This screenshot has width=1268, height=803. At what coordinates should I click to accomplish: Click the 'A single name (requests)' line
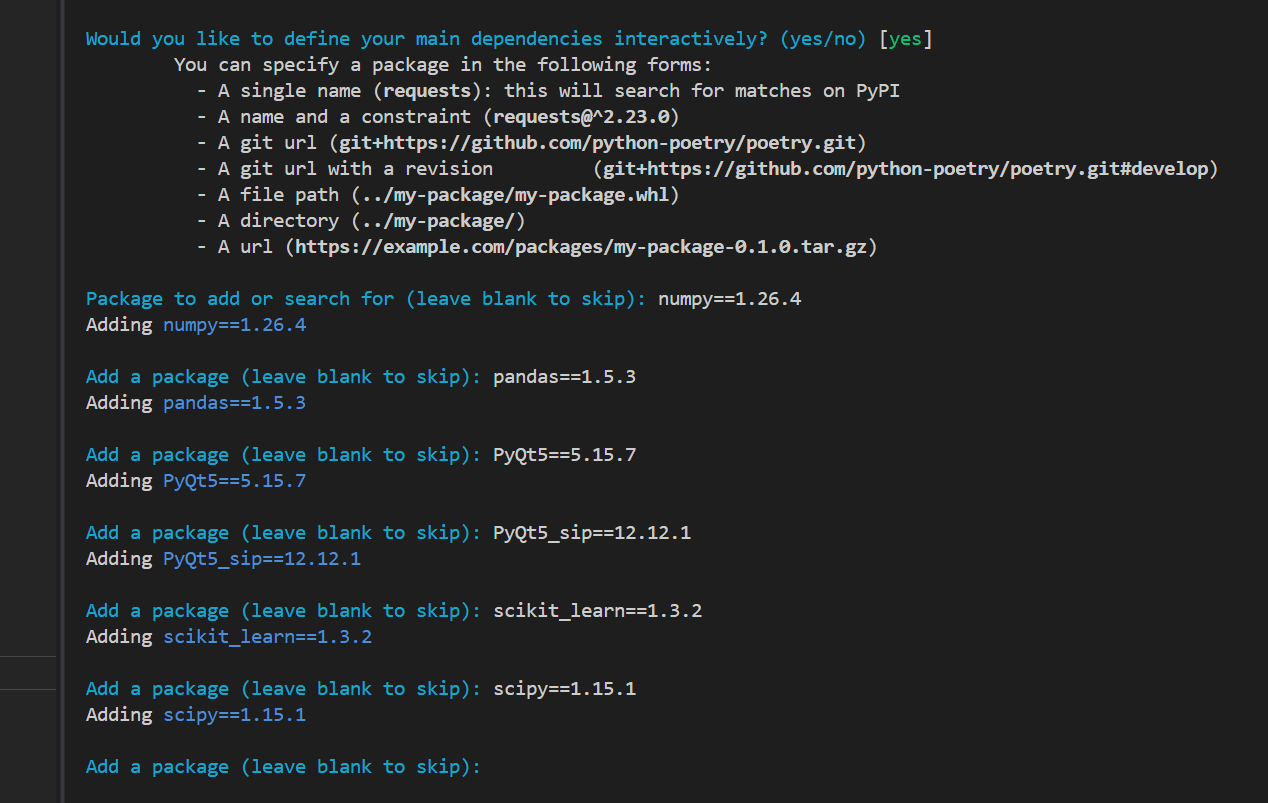[550, 91]
